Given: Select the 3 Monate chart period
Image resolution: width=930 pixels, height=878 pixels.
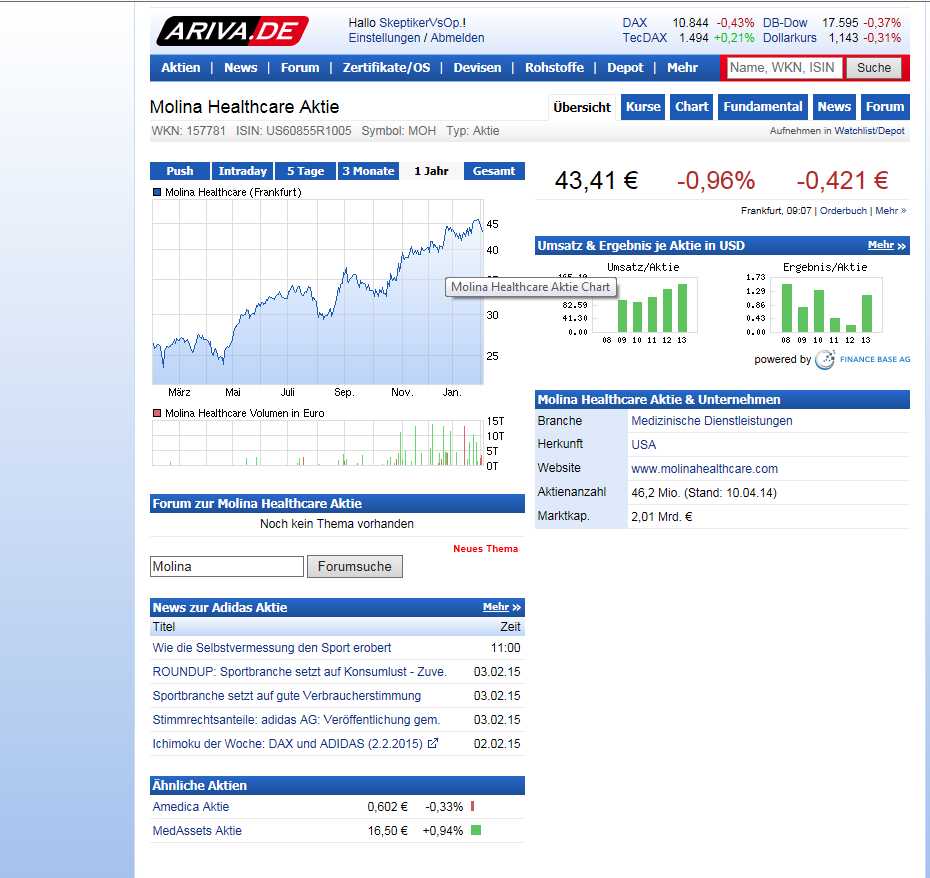Looking at the screenshot, I should pyautogui.click(x=368, y=171).
